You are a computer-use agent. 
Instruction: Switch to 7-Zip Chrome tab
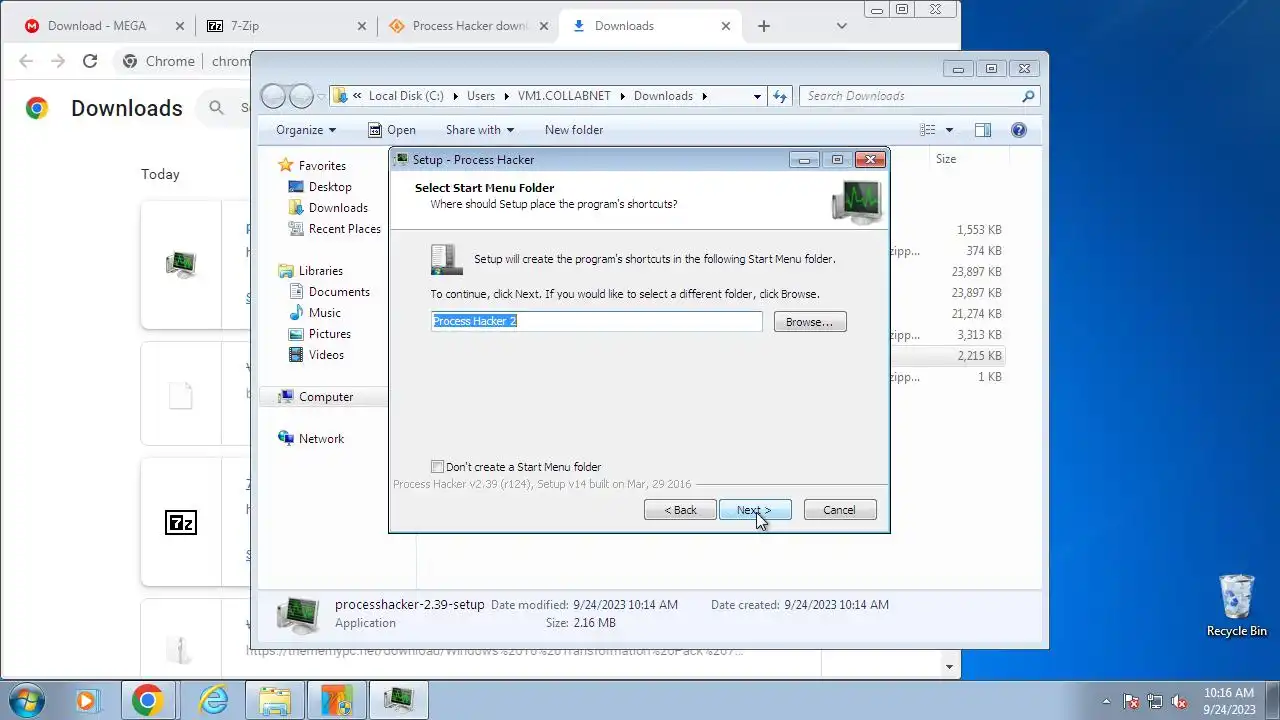point(285,26)
